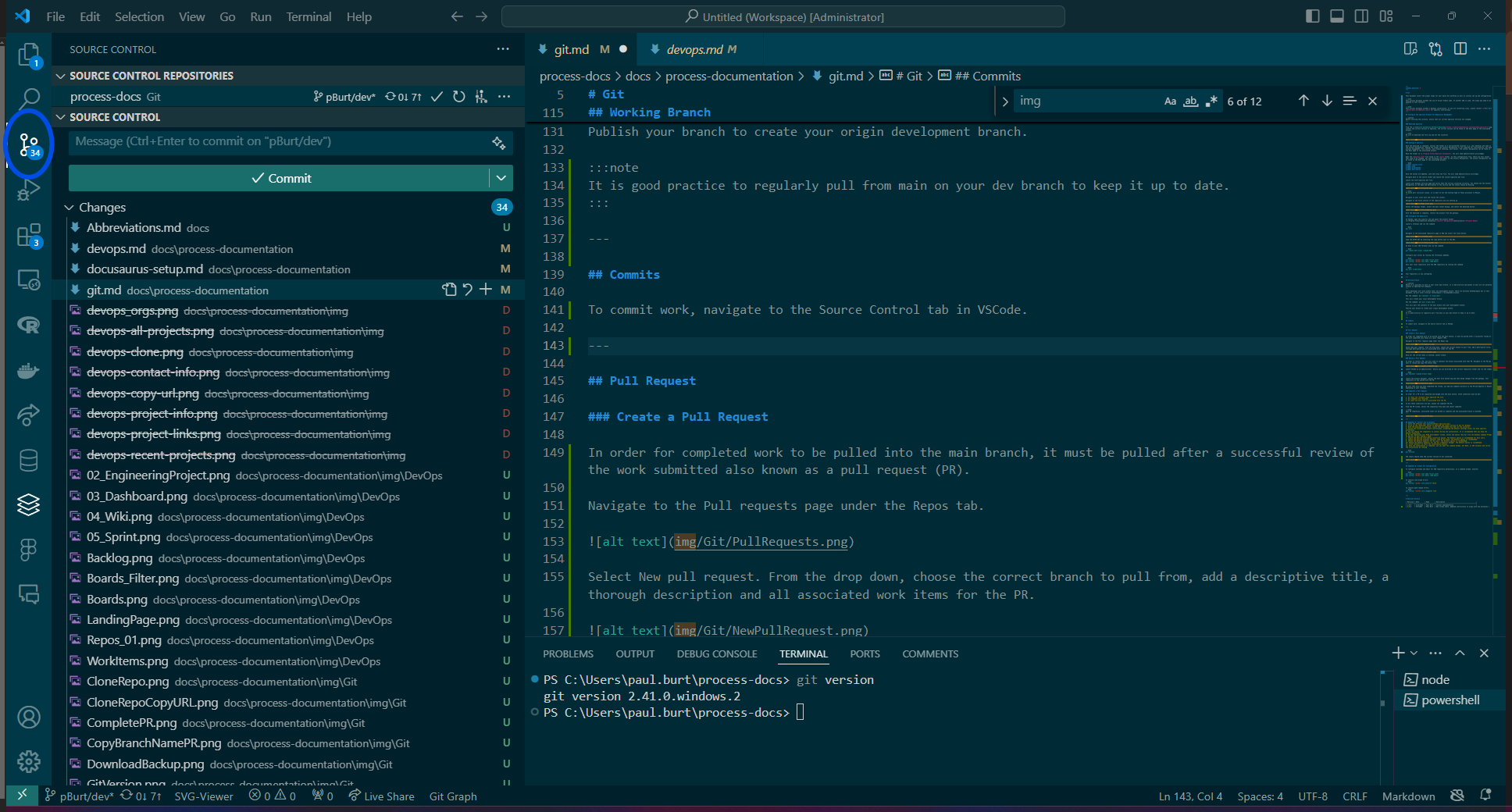Refresh the process-docs repository

[x=459, y=96]
